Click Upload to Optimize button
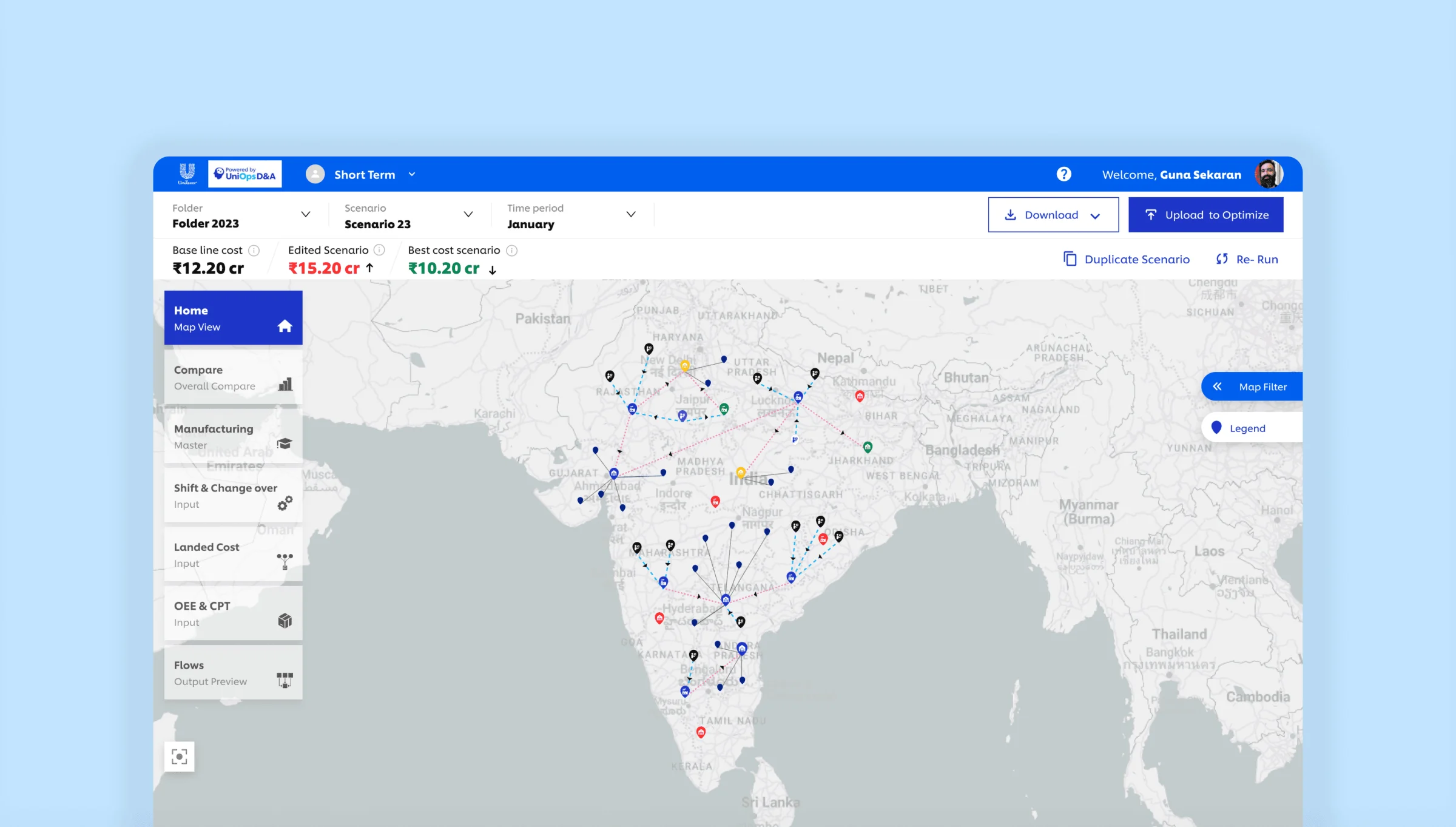The width and height of the screenshot is (1456, 827). pyautogui.click(x=1205, y=215)
